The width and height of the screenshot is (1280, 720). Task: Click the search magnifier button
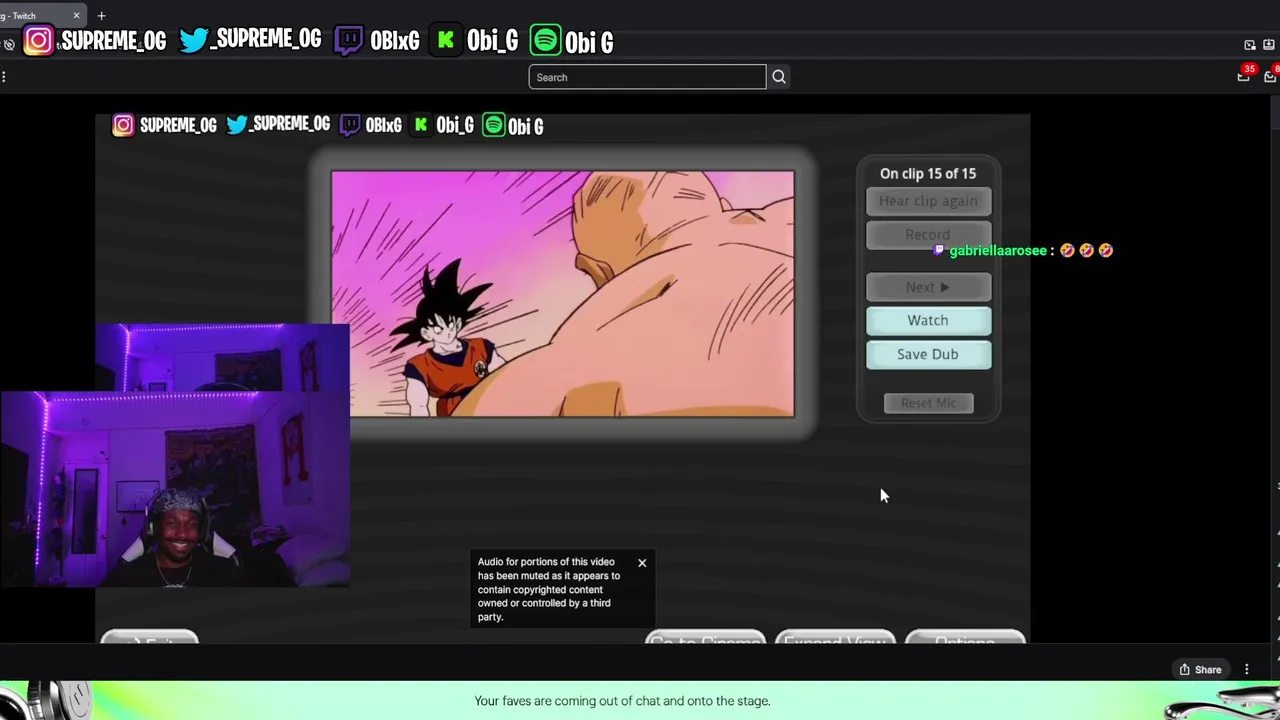point(779,77)
